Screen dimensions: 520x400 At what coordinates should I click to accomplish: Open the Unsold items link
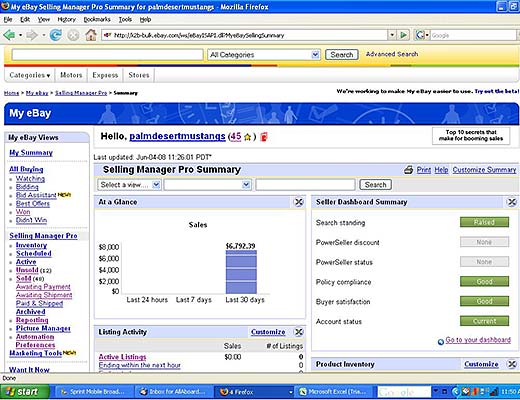click(27, 270)
